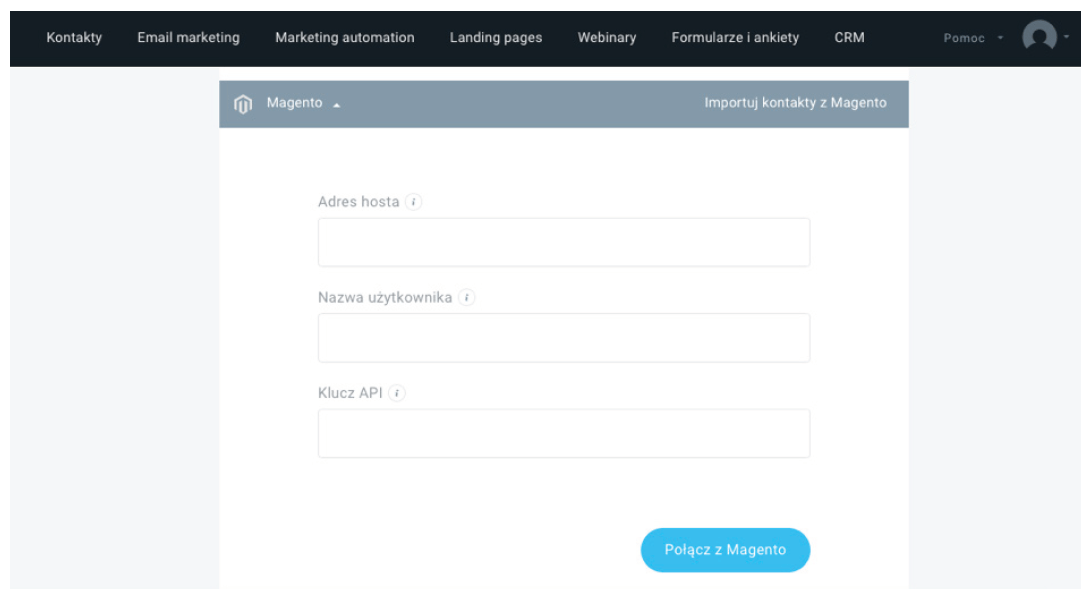Go to Email marketing menu

(x=188, y=38)
